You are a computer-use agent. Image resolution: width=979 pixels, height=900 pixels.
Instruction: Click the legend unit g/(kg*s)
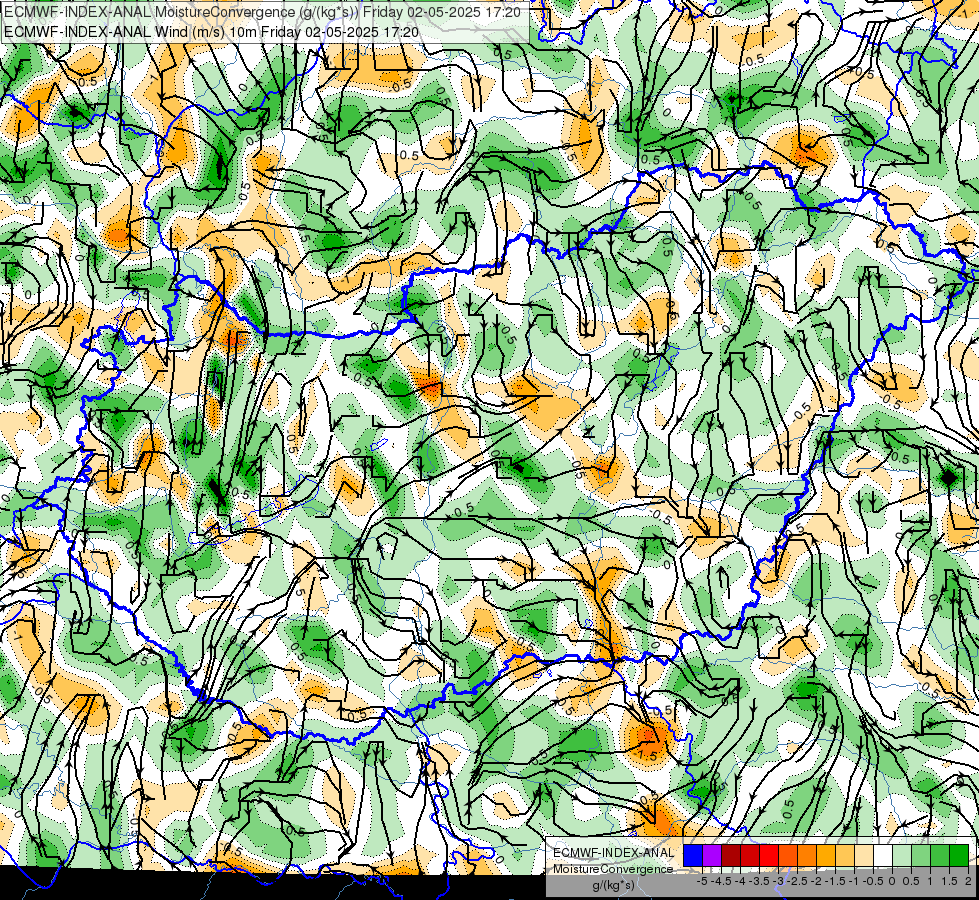(x=613, y=885)
